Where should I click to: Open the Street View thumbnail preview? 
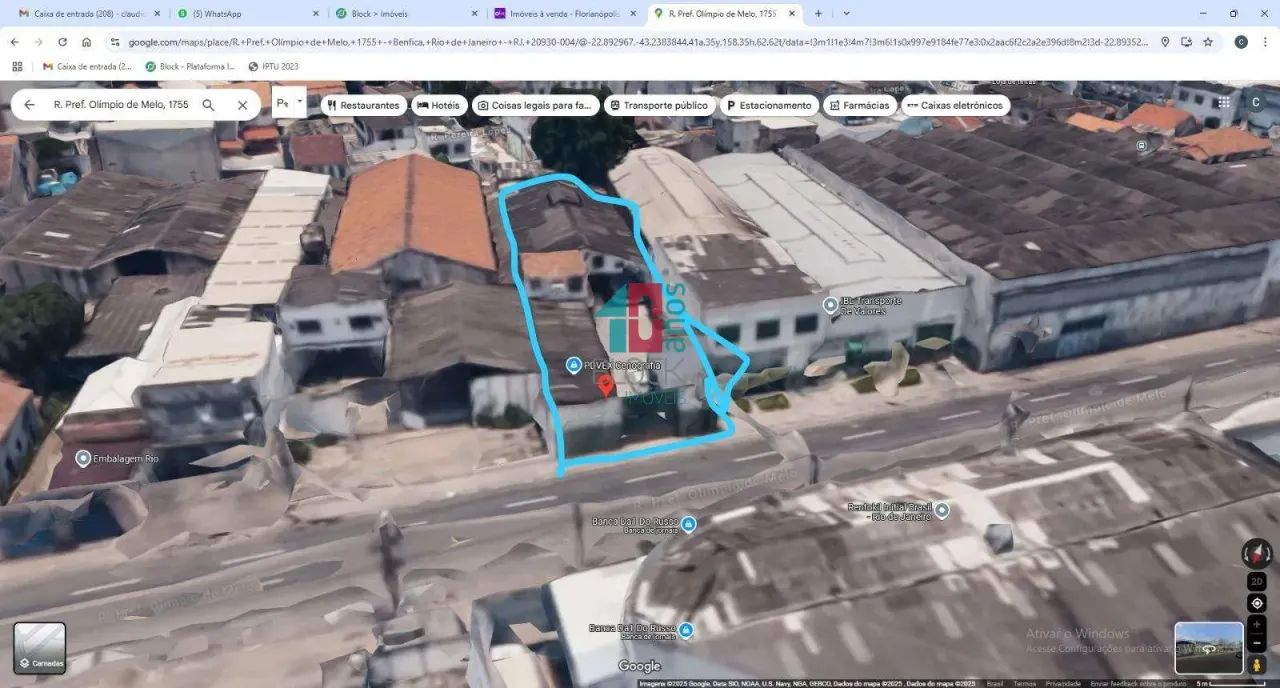(1210, 648)
